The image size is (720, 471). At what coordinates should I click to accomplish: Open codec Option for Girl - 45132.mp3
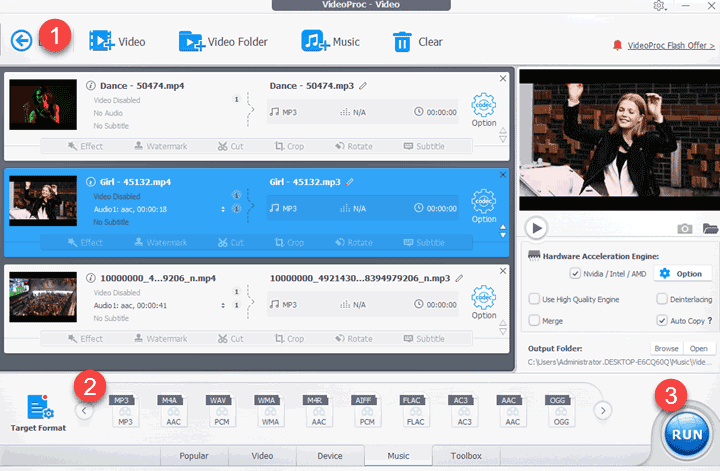(484, 207)
